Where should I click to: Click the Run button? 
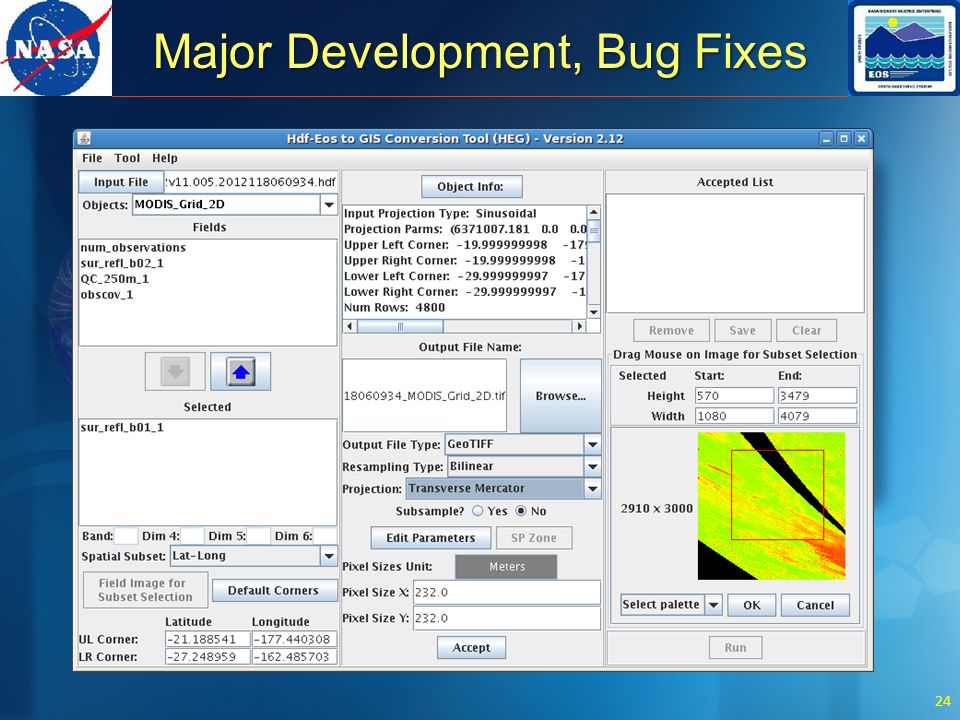[x=735, y=648]
